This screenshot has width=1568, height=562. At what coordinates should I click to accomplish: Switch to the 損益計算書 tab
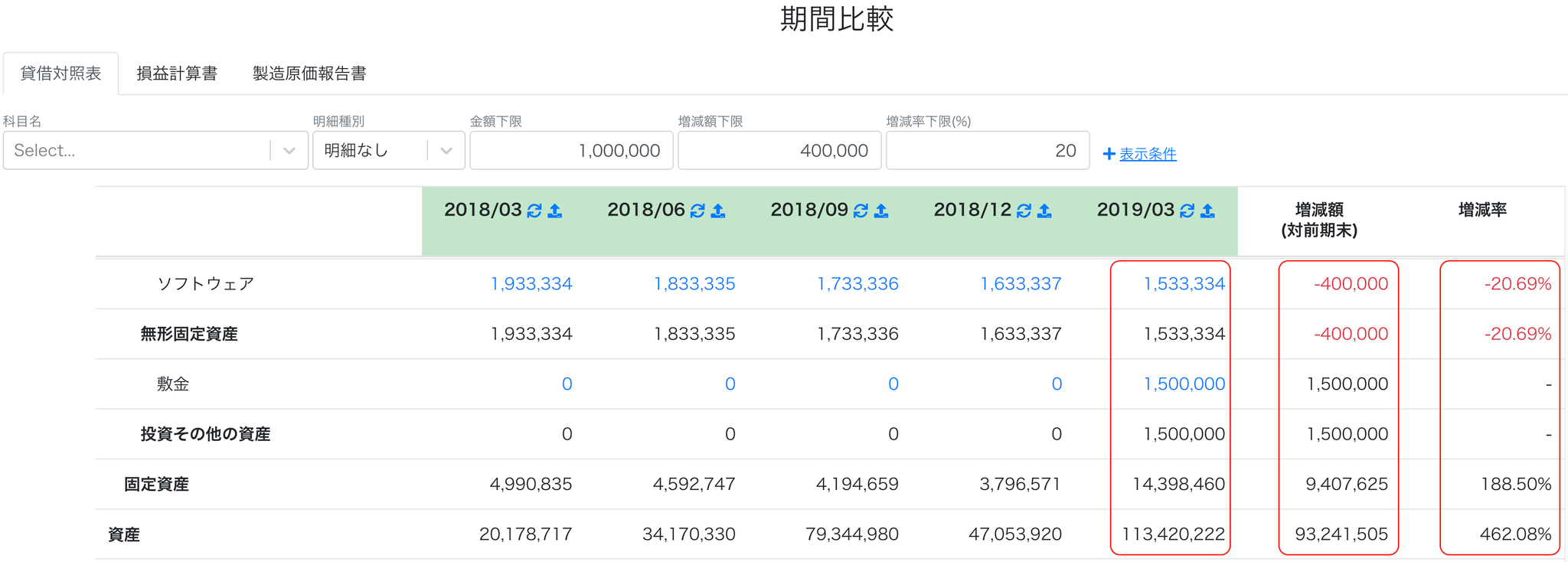point(177,74)
